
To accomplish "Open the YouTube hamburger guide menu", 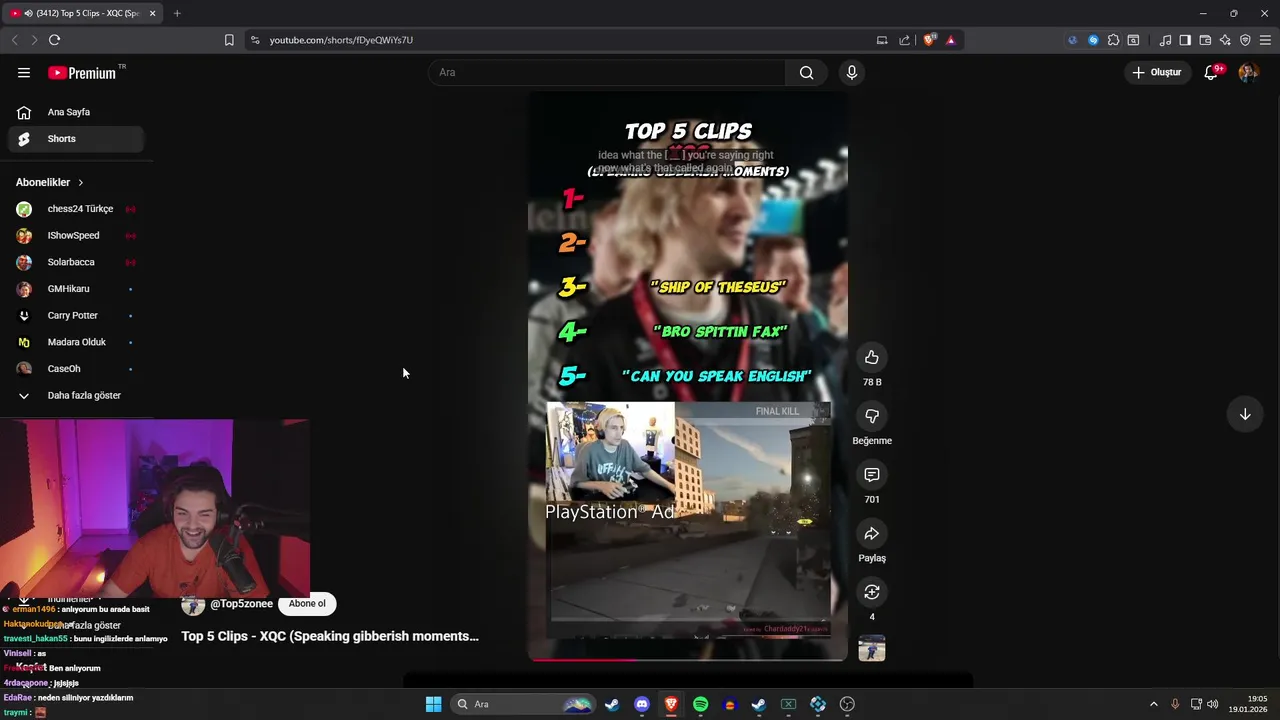I will [x=24, y=72].
